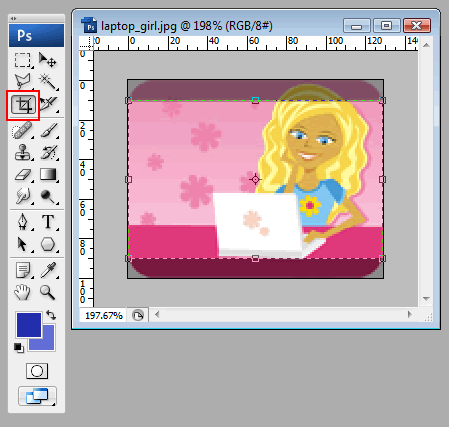Select the Eyedropper tool

[x=49, y=270]
